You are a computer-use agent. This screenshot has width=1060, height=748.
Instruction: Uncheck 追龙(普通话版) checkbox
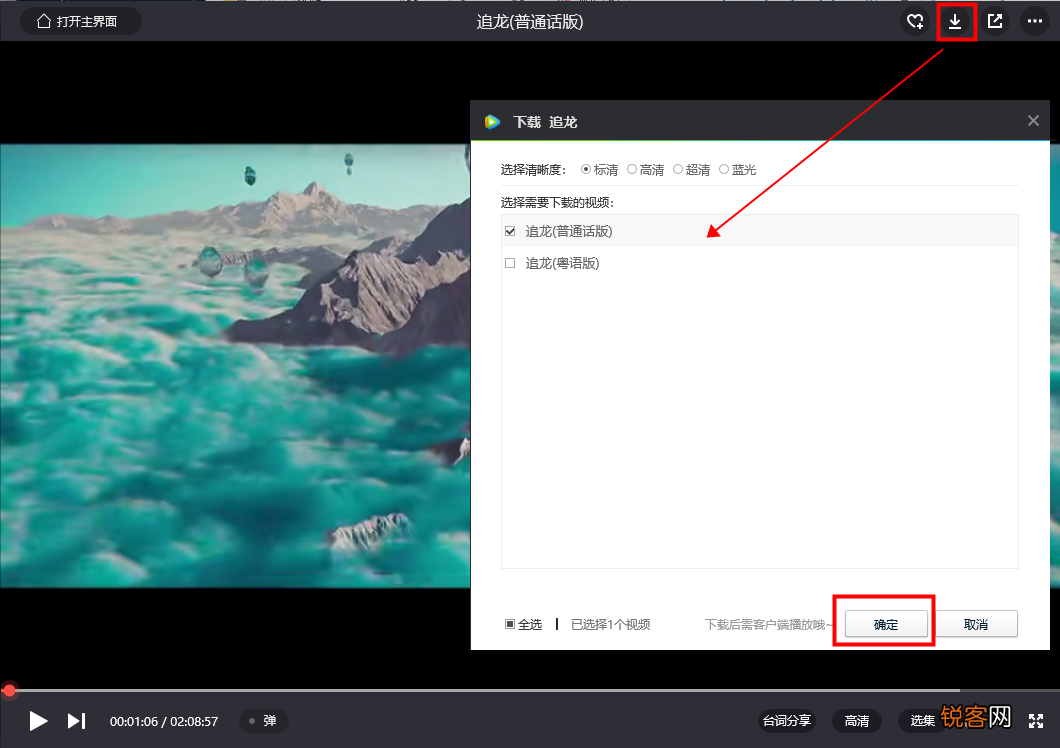(510, 231)
